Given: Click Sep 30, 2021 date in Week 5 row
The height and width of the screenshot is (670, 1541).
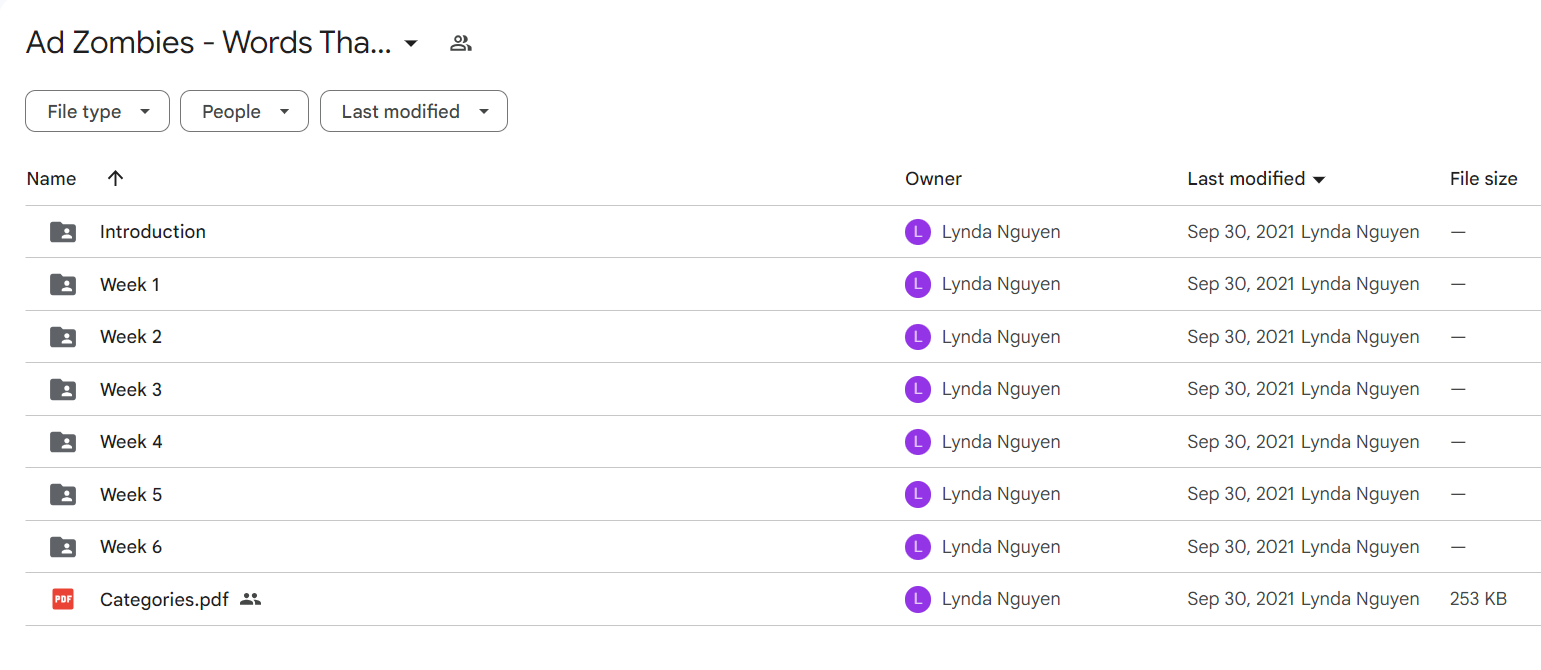Looking at the screenshot, I should [1241, 495].
